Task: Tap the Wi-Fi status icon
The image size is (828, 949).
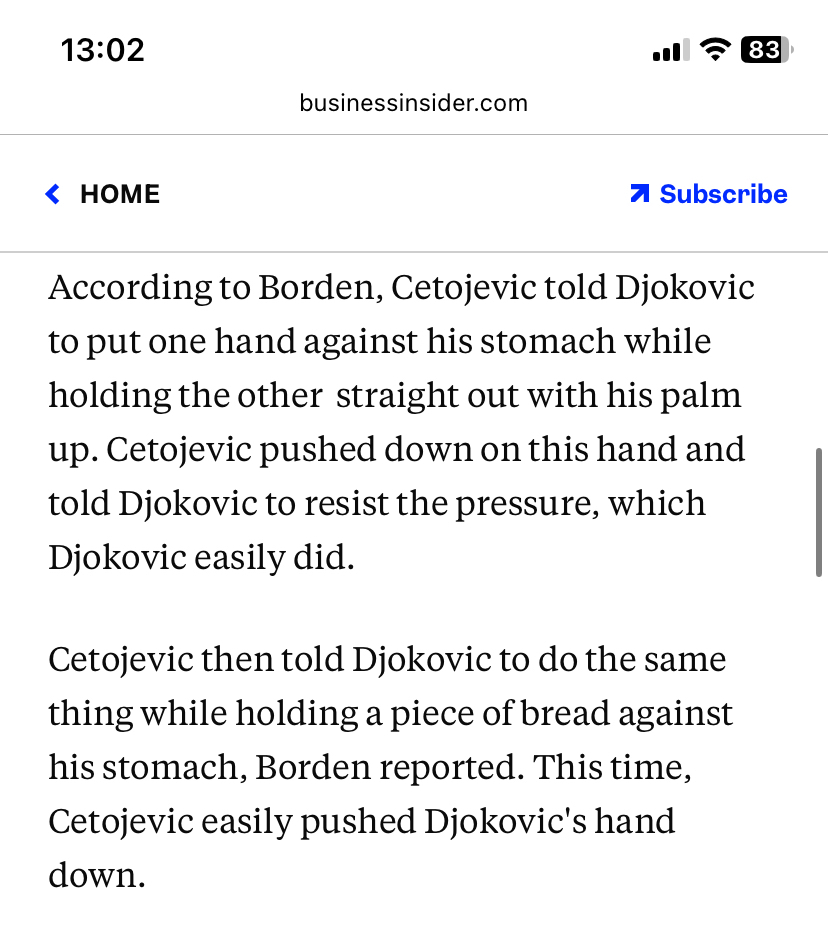Action: 715,50
